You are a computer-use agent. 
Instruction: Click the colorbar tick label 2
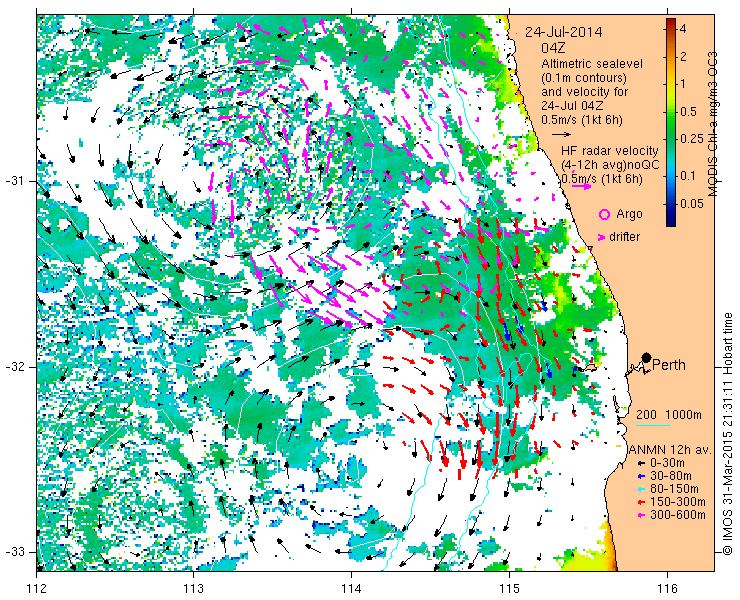pyautogui.click(x=683, y=57)
